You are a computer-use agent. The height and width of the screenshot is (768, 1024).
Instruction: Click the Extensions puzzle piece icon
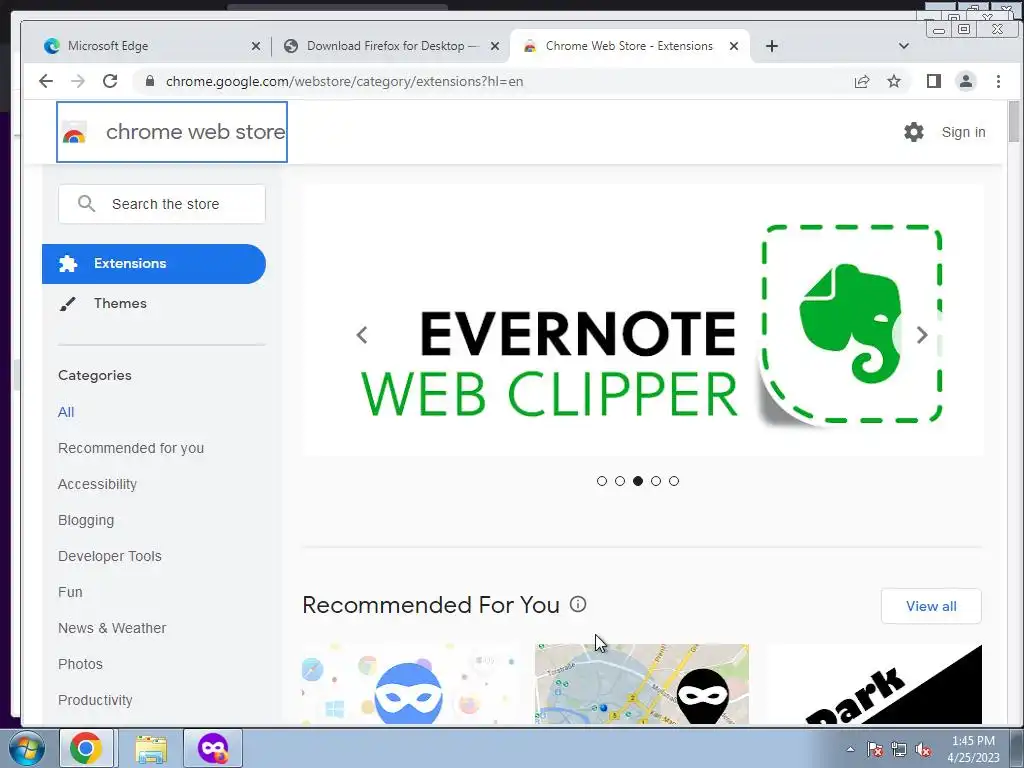(x=68, y=264)
